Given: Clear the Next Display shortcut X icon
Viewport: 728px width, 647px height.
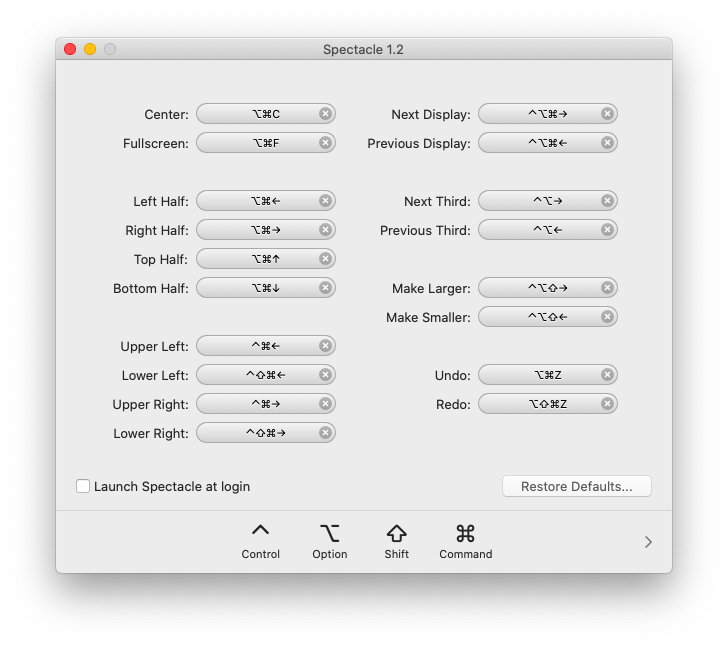Looking at the screenshot, I should point(607,114).
